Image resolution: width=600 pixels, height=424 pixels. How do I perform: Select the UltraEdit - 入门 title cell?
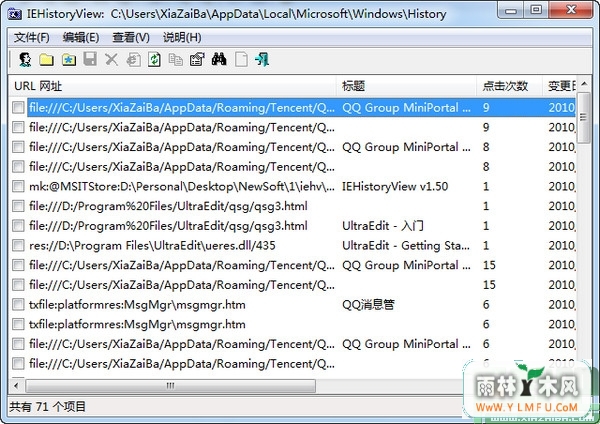pos(383,226)
